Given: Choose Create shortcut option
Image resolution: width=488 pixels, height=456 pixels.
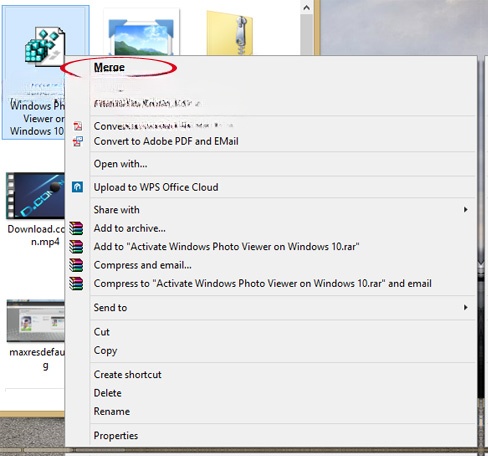Looking at the screenshot, I should (x=127, y=374).
